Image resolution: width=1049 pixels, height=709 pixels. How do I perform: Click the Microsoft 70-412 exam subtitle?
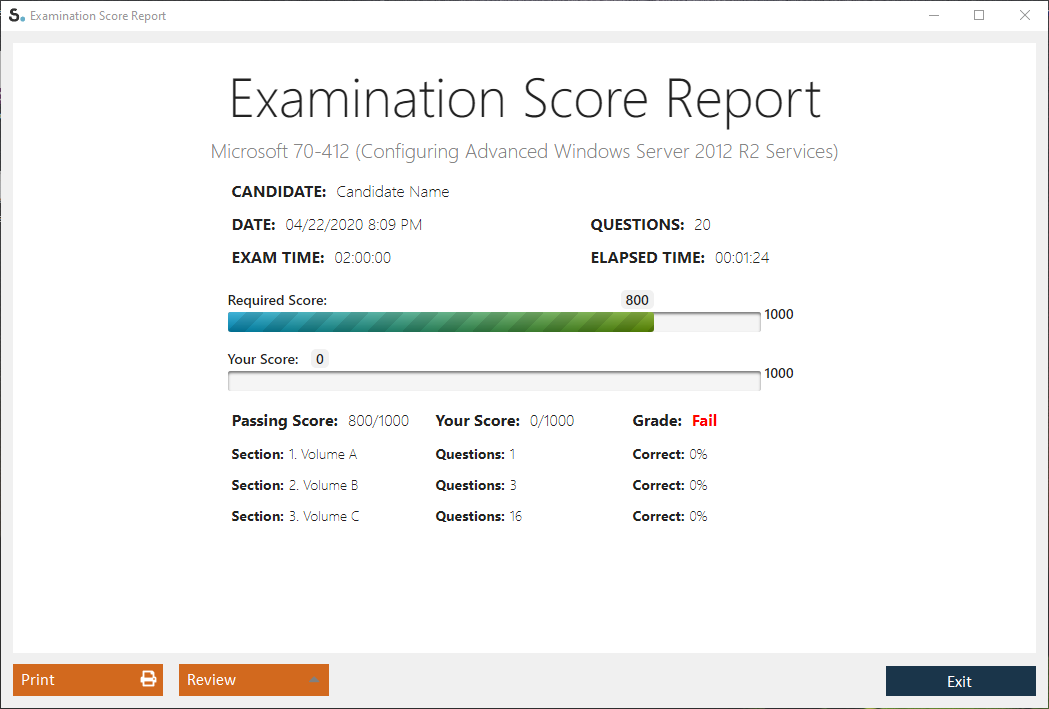524,152
